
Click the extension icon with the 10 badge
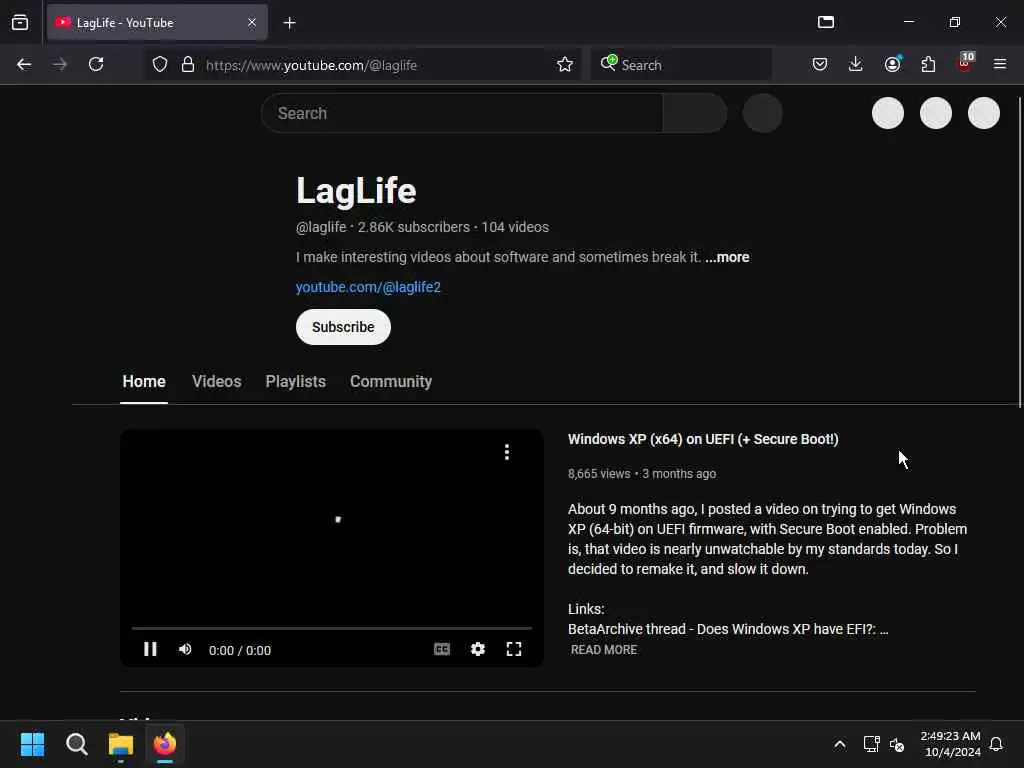965,62
